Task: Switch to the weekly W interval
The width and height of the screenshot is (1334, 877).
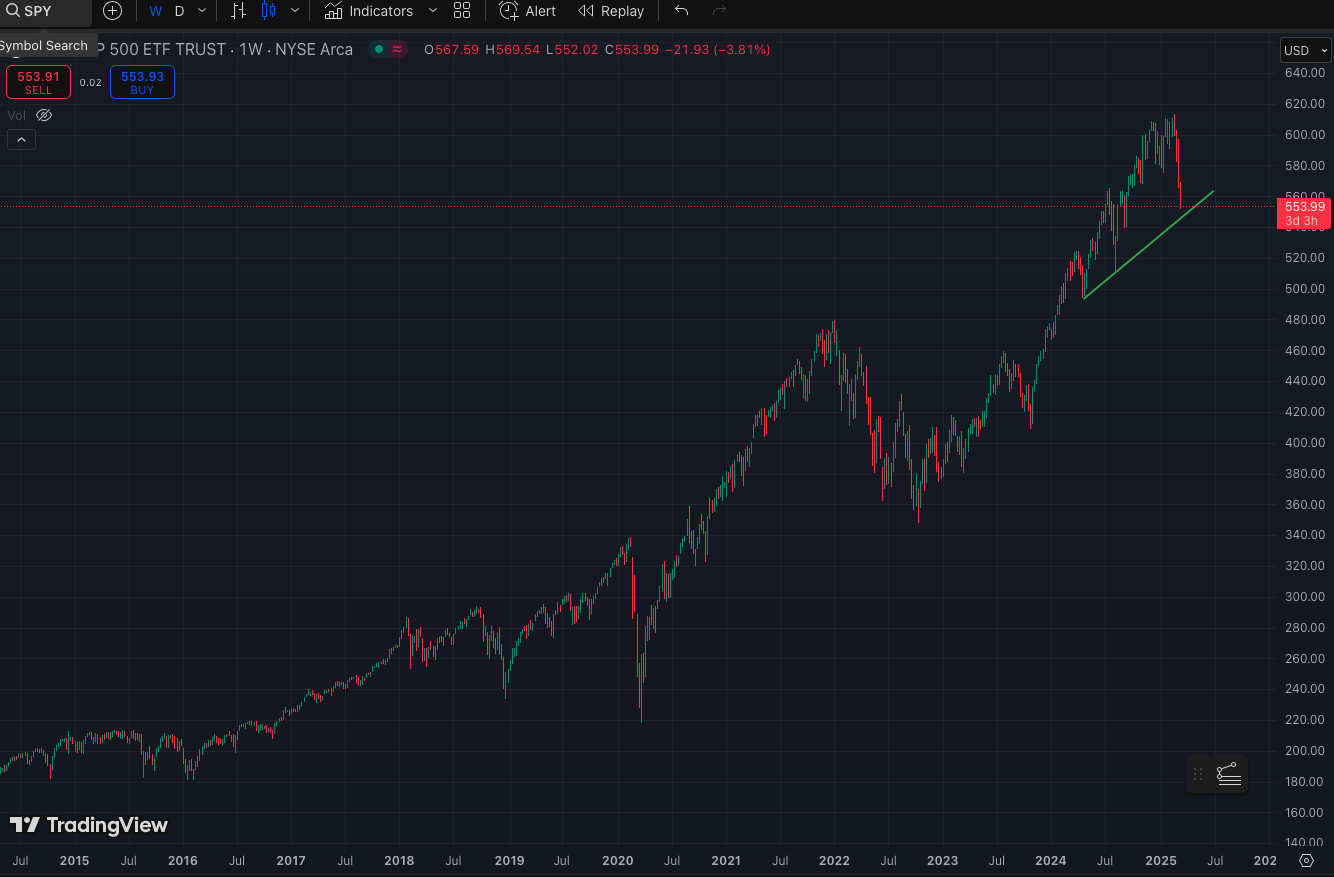Action: pos(155,11)
